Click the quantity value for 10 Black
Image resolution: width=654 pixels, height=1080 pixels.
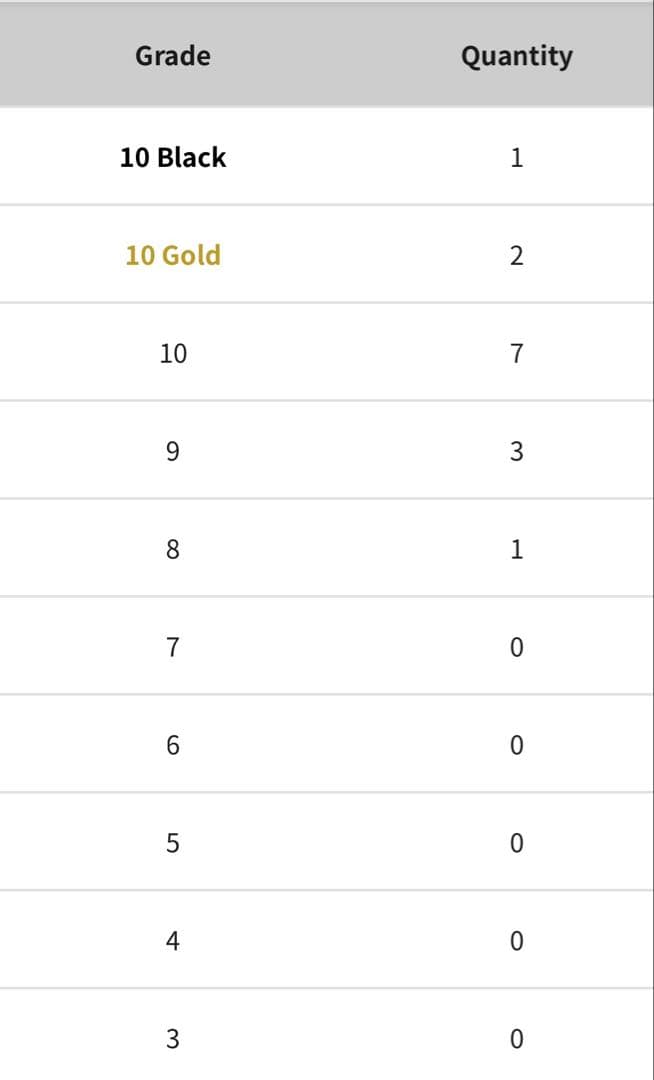516,157
